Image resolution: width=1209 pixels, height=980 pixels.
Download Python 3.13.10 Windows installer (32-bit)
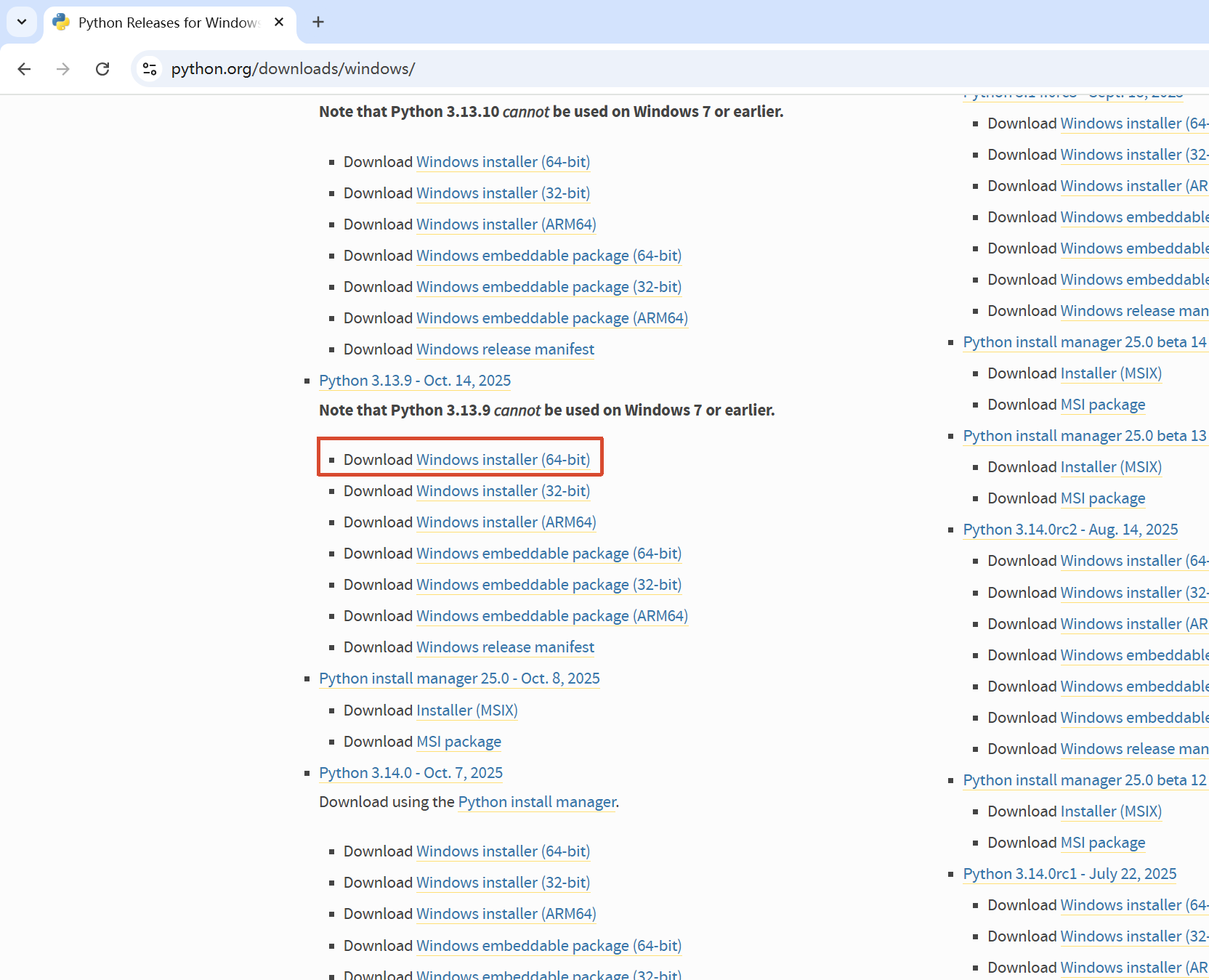[503, 193]
